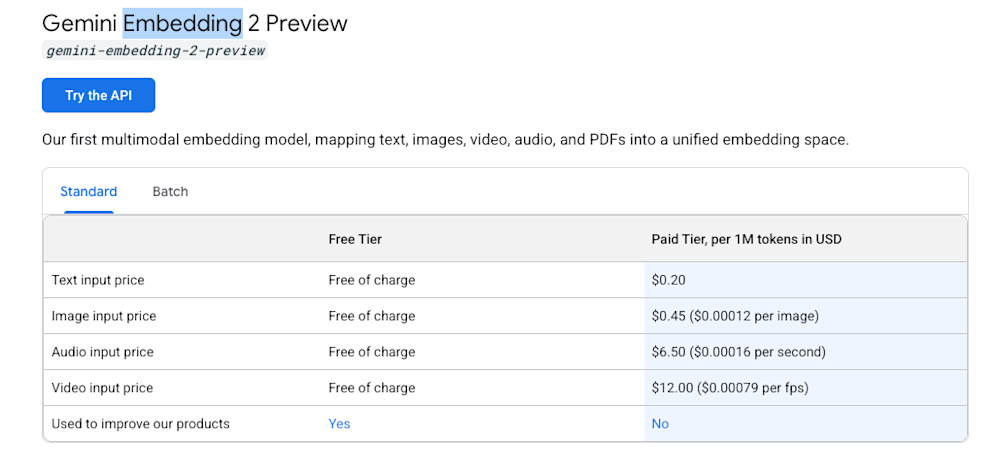The width and height of the screenshot is (1000, 475).
Task: Click the multimodal embedding model description
Action: coord(445,140)
